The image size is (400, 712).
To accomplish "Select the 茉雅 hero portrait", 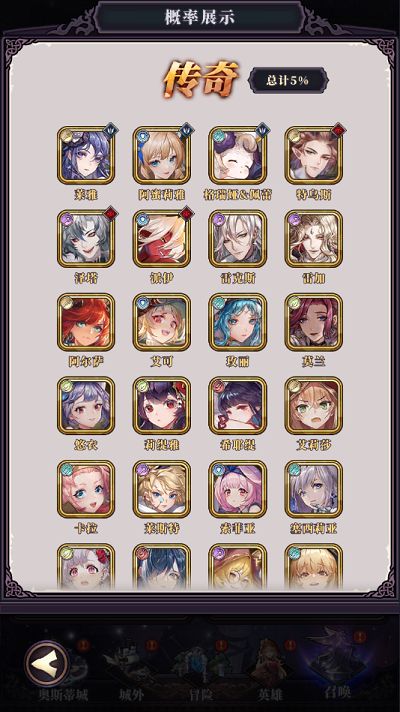I will pos(86,155).
